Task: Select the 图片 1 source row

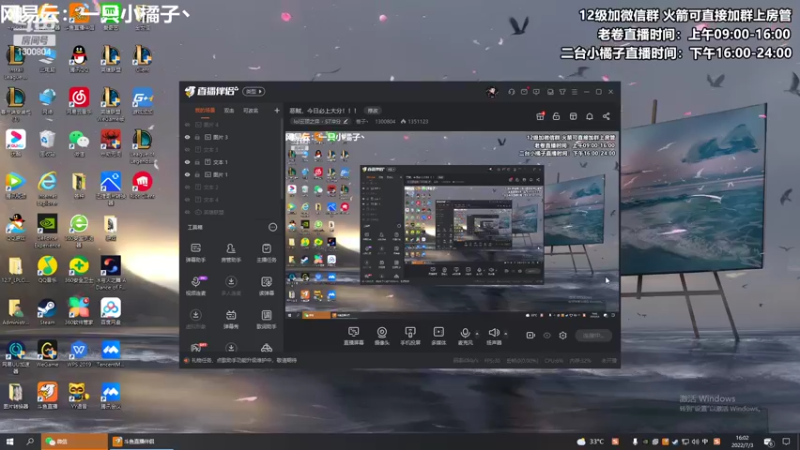Action: point(233,174)
